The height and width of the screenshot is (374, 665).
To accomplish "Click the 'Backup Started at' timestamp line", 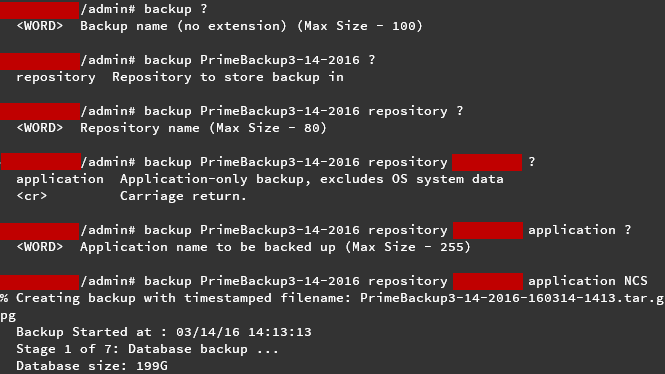I will pos(164,332).
